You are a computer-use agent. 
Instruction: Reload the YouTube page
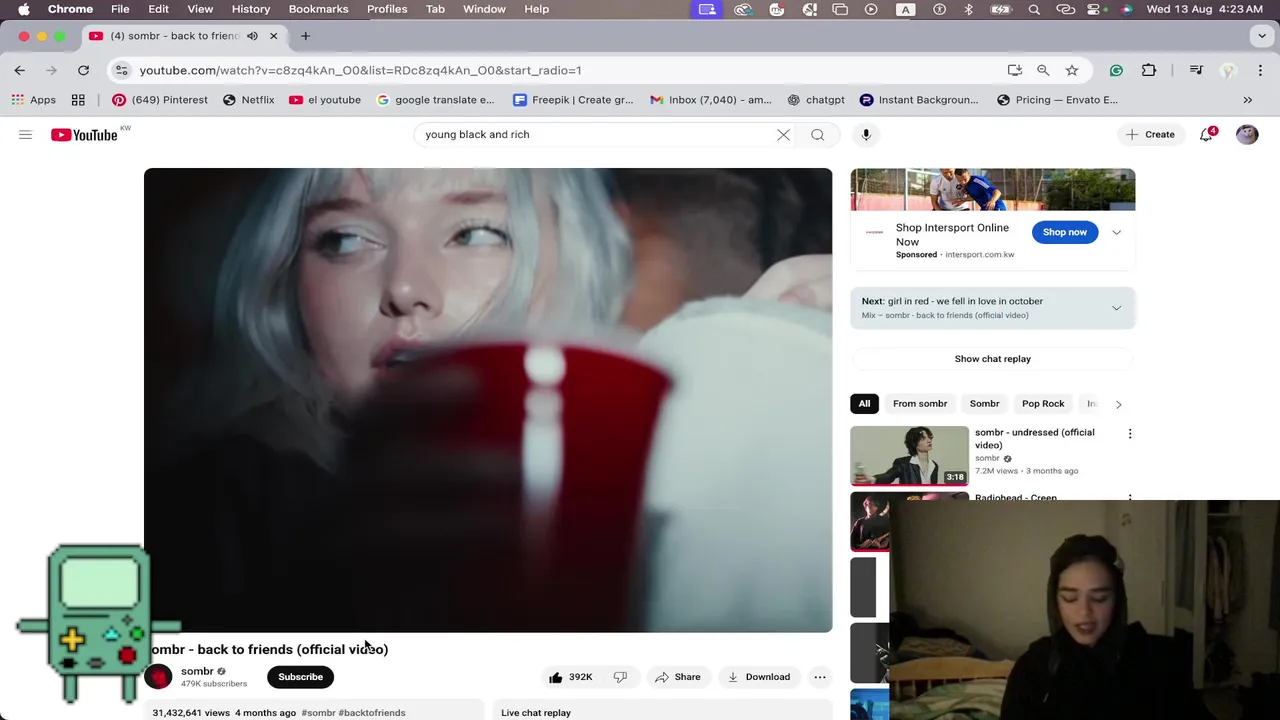[84, 70]
